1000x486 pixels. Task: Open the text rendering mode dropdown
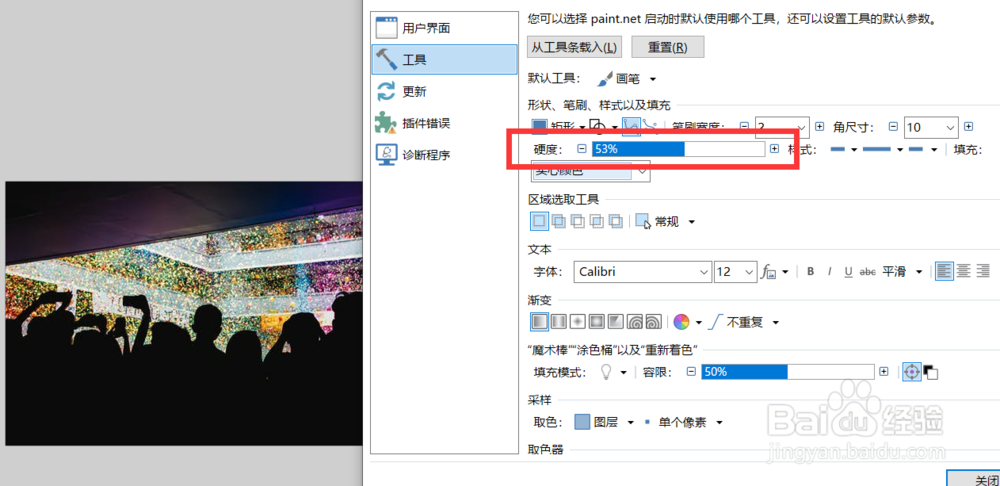pos(776,272)
